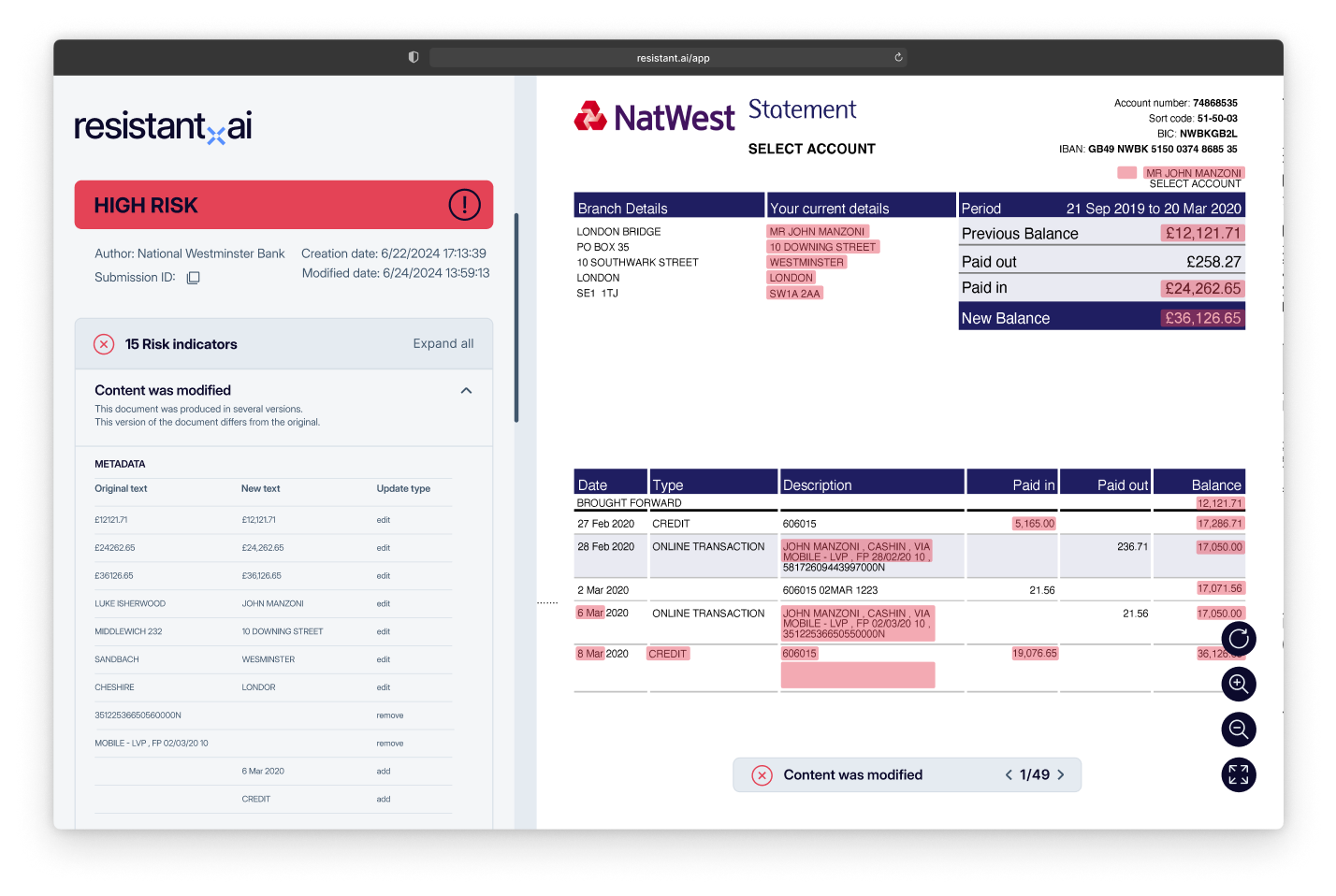Screen dimensions: 1336x896
Task: Click the Original text column header
Action: tap(121, 488)
